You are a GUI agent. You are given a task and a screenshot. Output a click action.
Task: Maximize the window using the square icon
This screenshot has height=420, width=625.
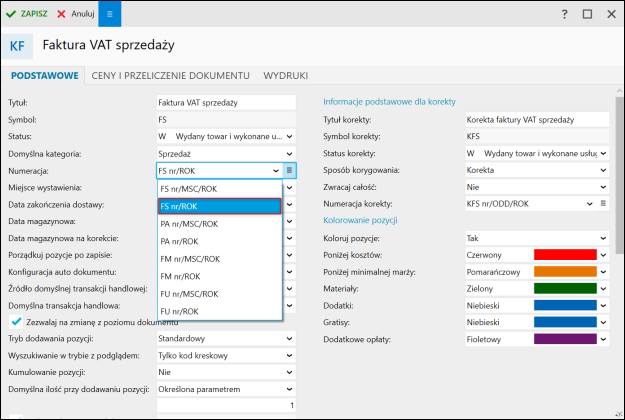coord(587,14)
